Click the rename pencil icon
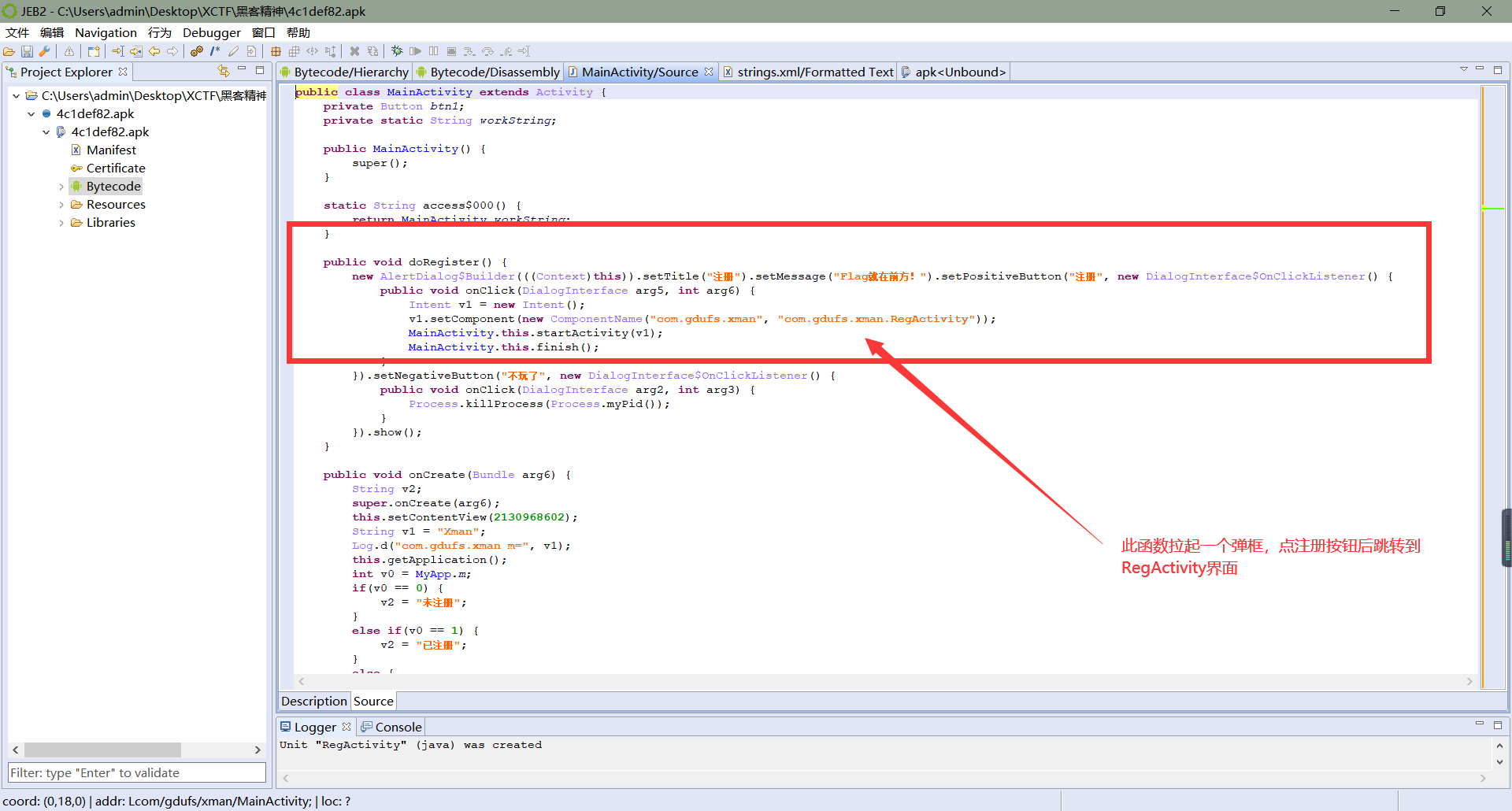Screen dimensions: 1512x811 [233, 51]
